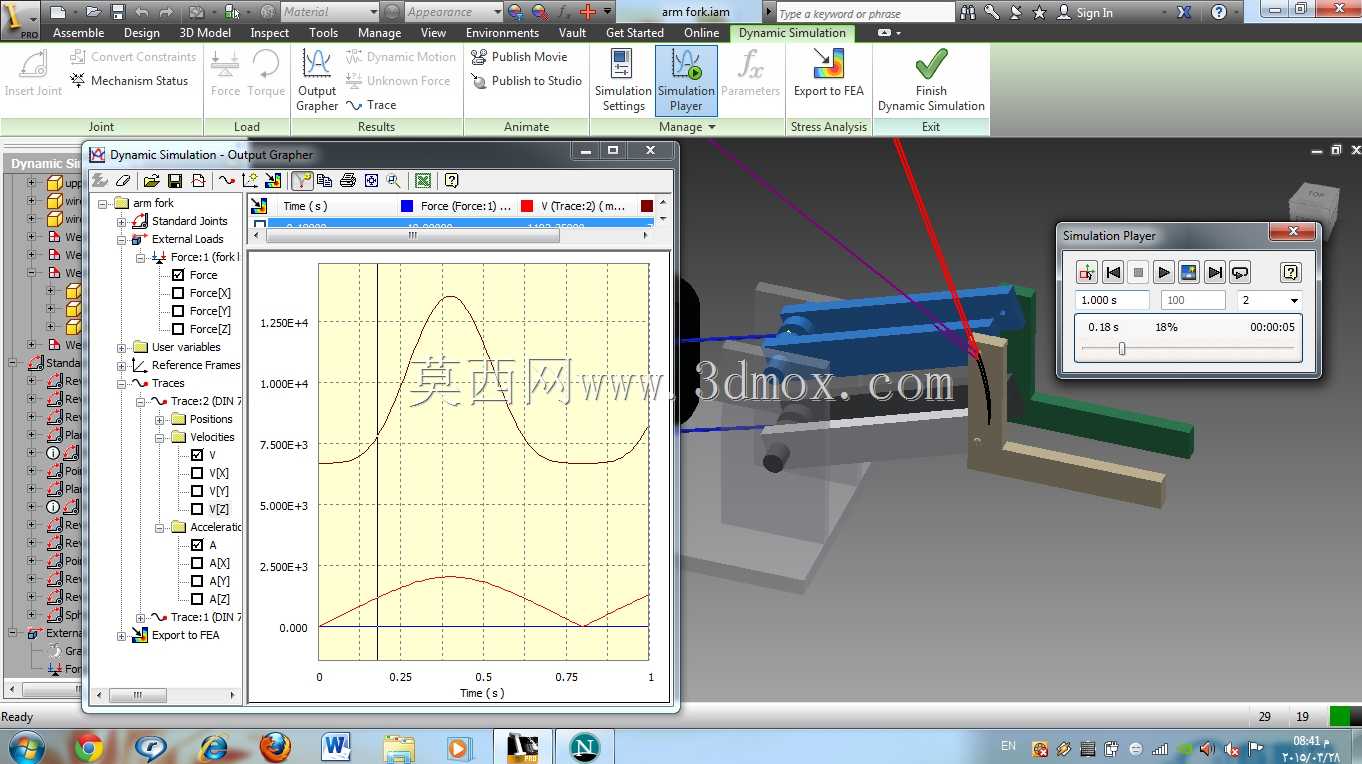Switch to the Inspect ribbon tab
Screen dimensions: 1362x764
click(x=270, y=33)
